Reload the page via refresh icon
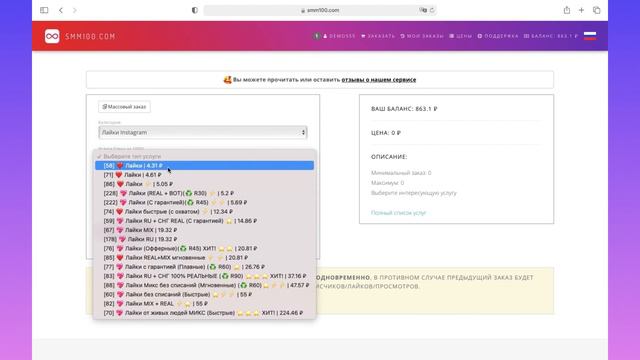Viewport: 640px width, 360px height. 432,10
